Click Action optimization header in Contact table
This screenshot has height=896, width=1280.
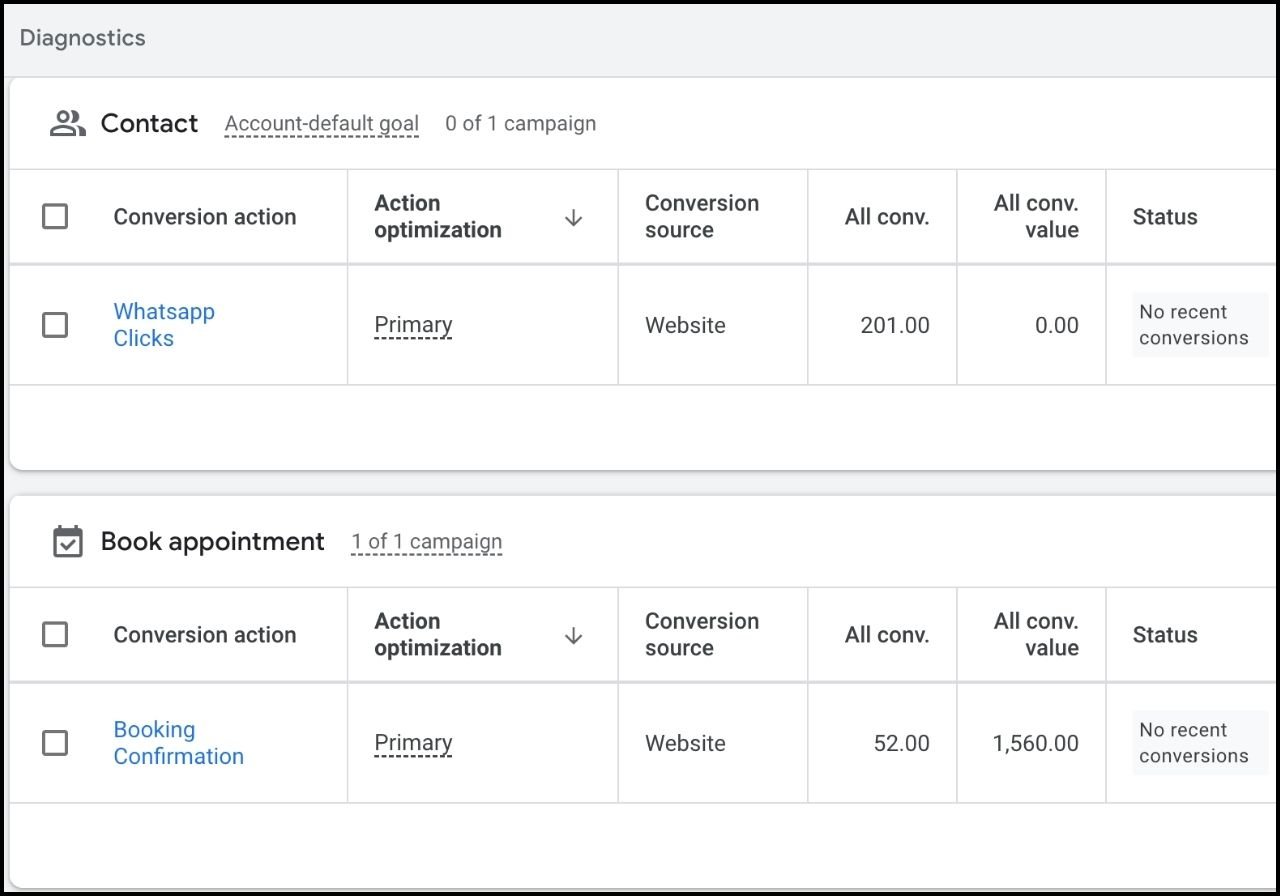click(437, 217)
